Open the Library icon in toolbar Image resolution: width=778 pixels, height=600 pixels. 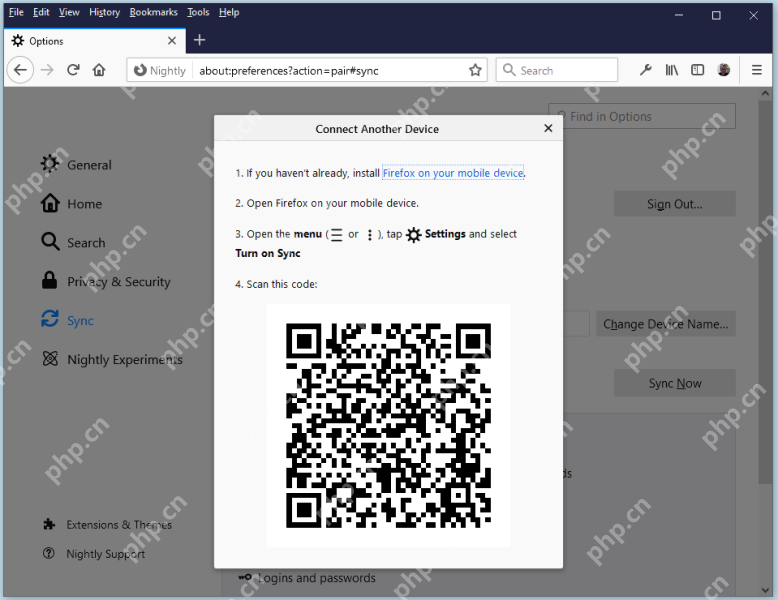[671, 70]
